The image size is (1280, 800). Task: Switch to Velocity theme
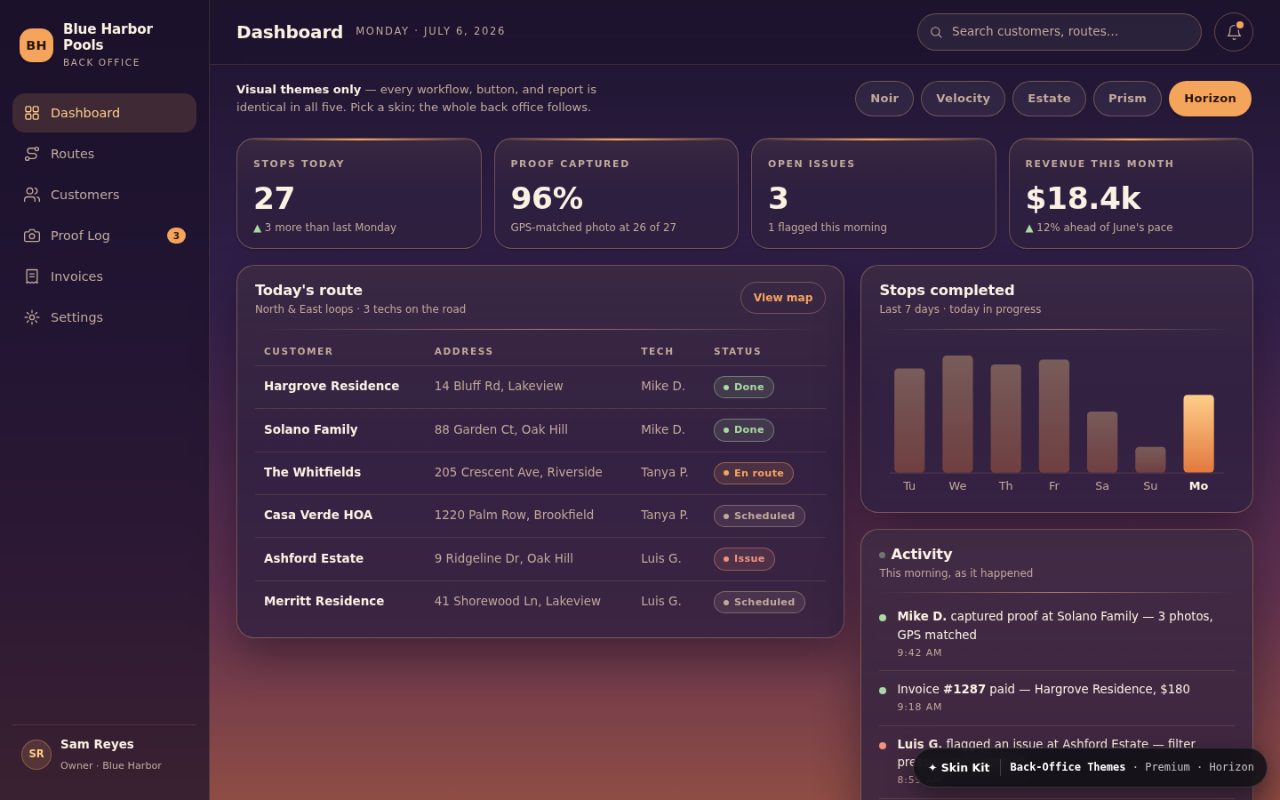[963, 99]
